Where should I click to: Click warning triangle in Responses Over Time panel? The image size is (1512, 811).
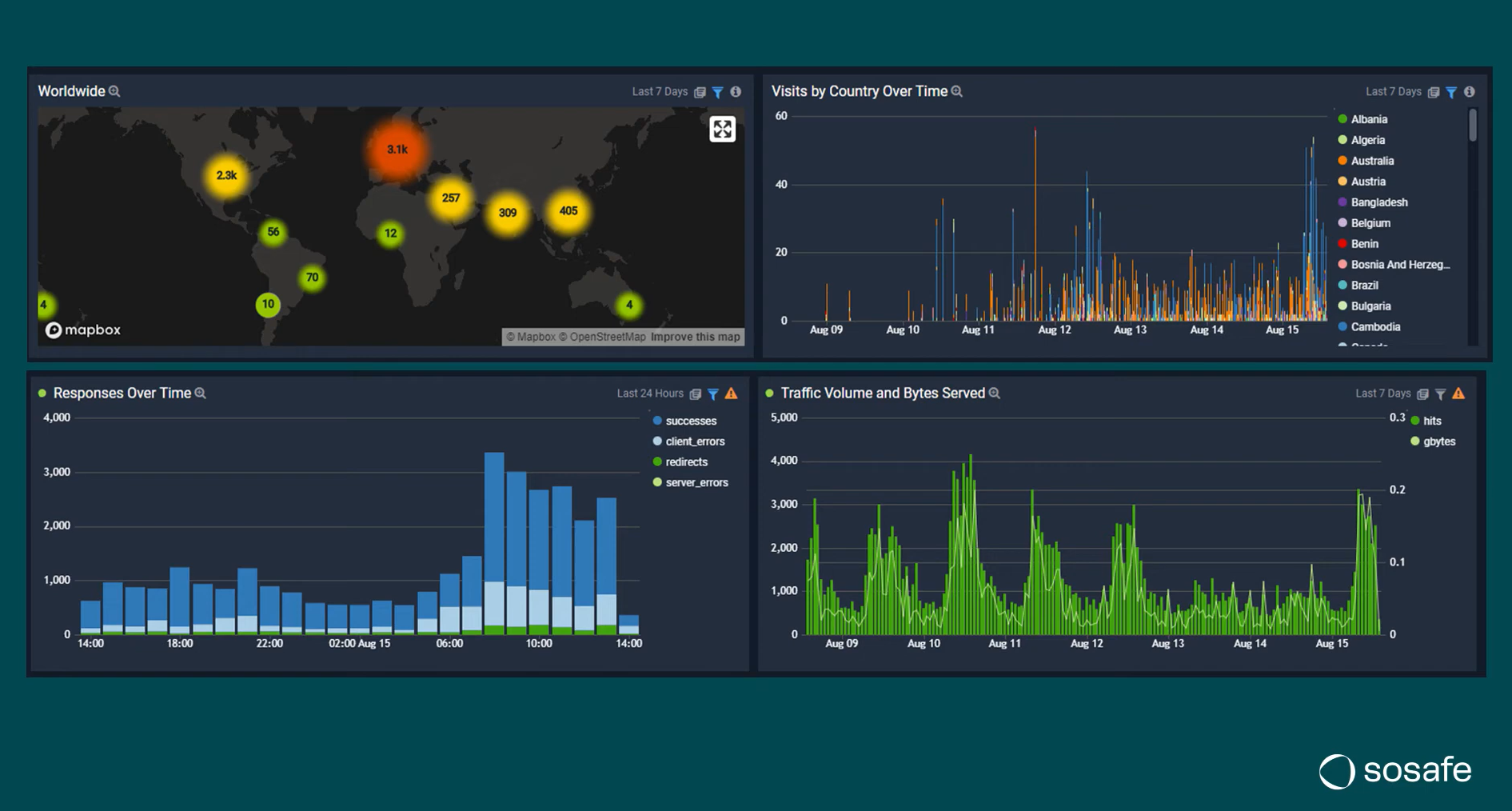[731, 394]
